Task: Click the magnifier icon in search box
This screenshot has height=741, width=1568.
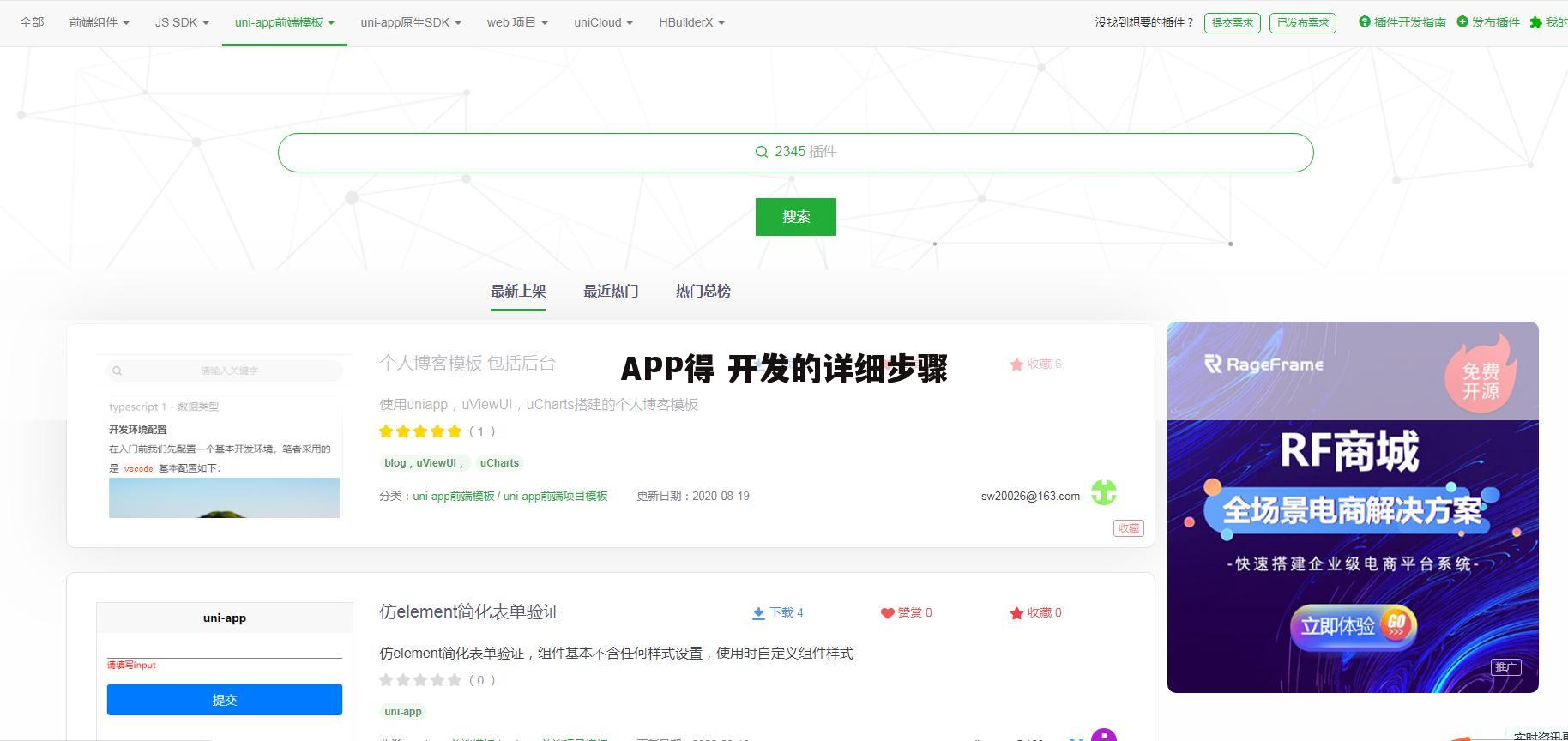Action: (x=761, y=152)
